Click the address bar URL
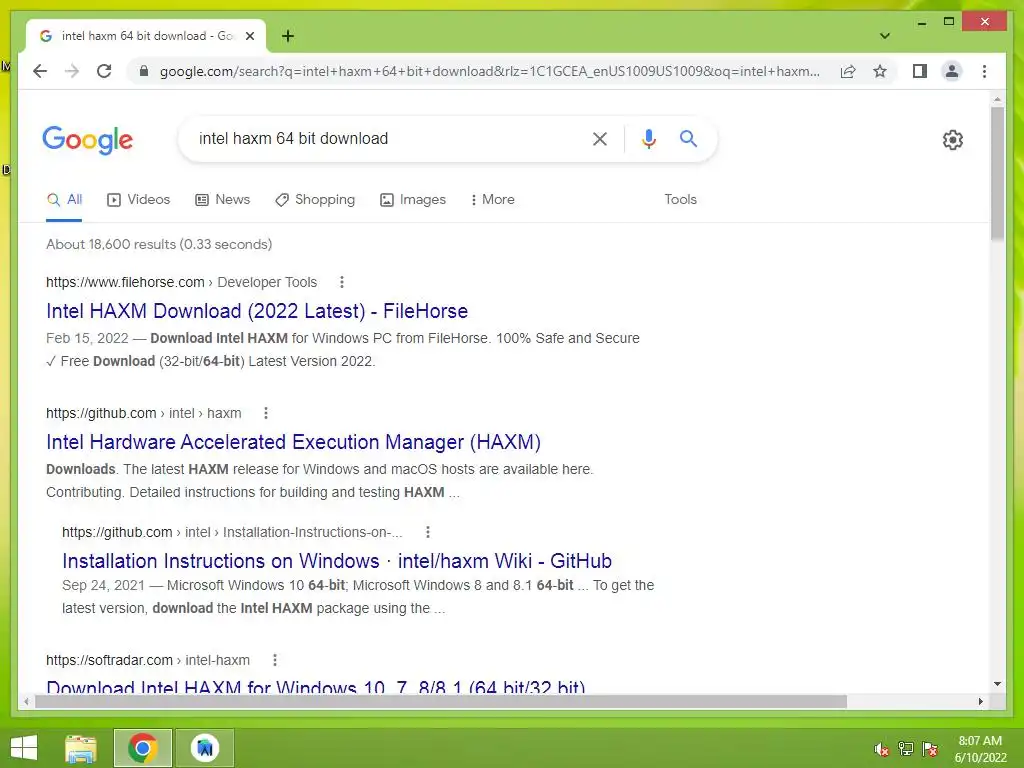Image resolution: width=1024 pixels, height=768 pixels. [490, 71]
